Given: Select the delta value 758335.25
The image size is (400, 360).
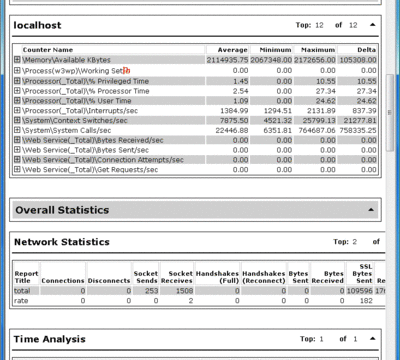Looking at the screenshot, I should coord(358,130).
